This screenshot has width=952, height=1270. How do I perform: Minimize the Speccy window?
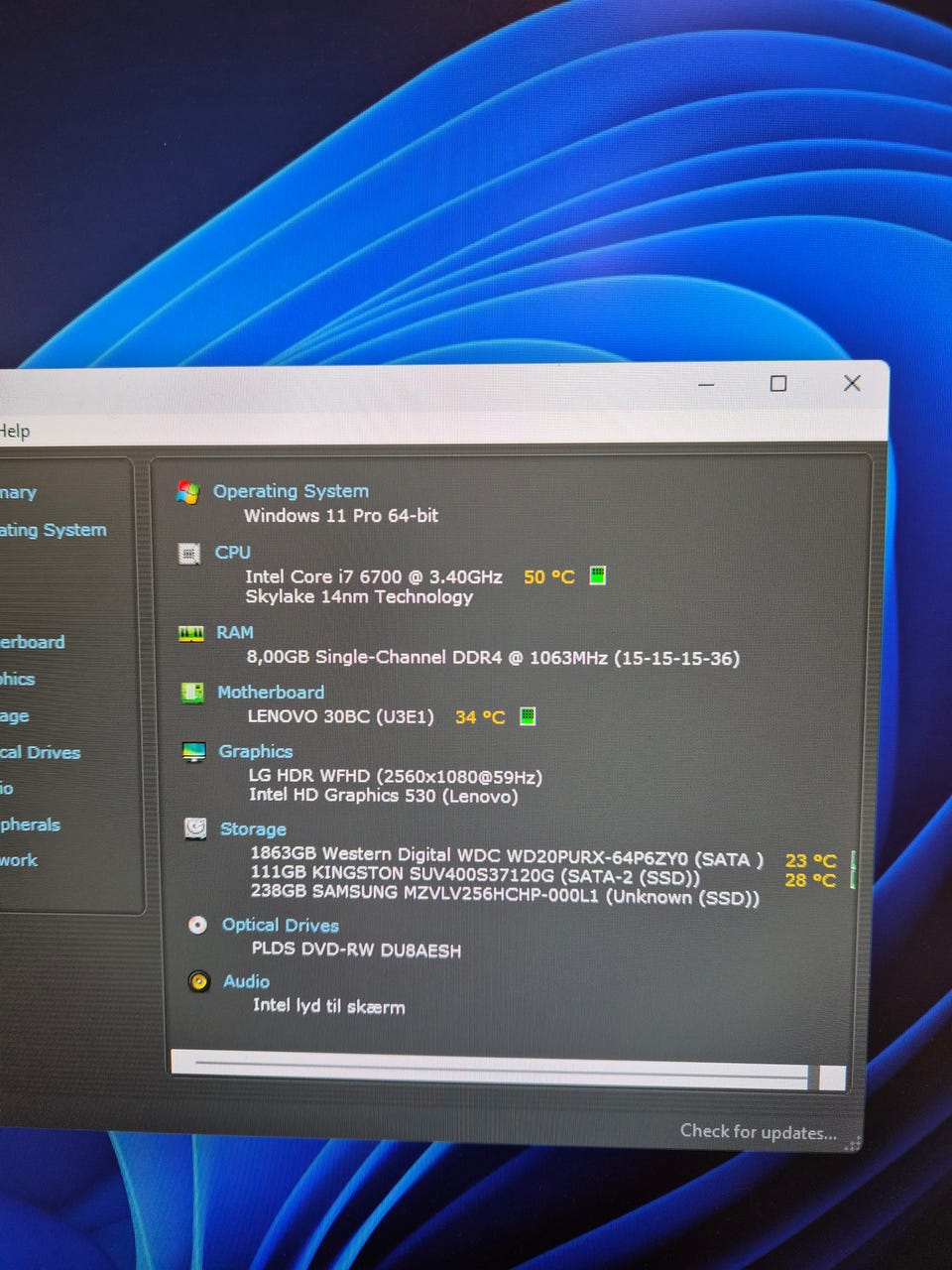706,384
